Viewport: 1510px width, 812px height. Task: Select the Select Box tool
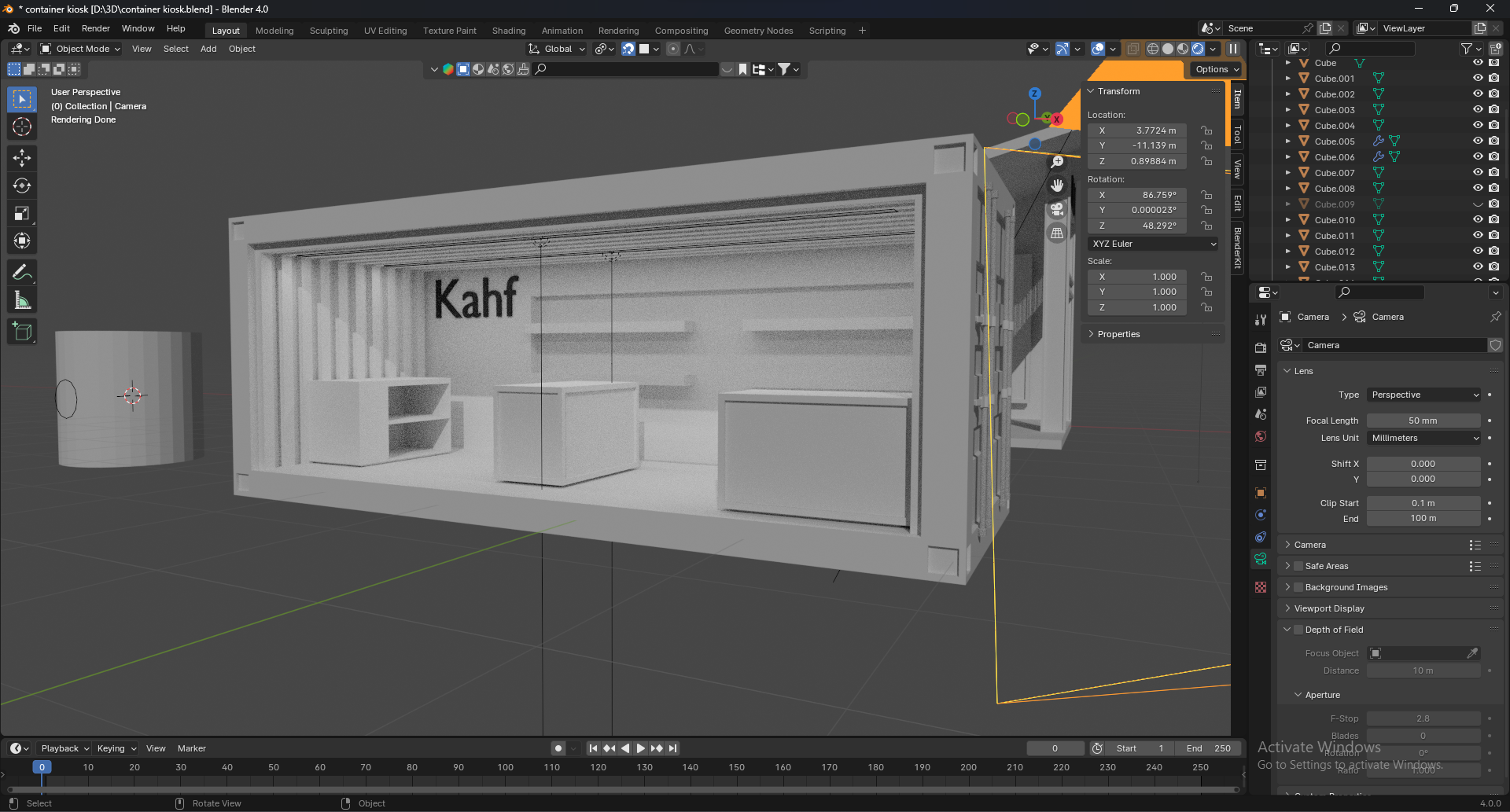(x=22, y=100)
